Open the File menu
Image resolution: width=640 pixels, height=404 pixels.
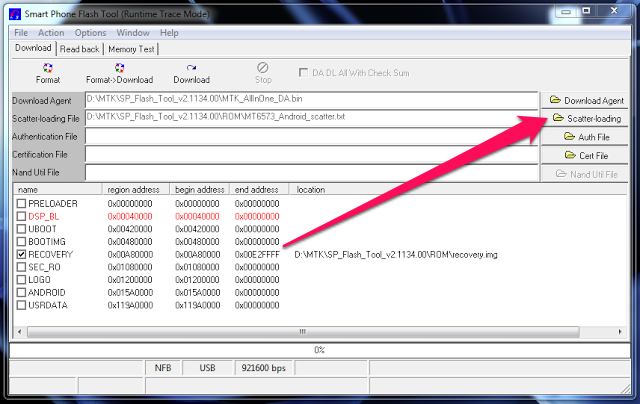tap(21, 33)
